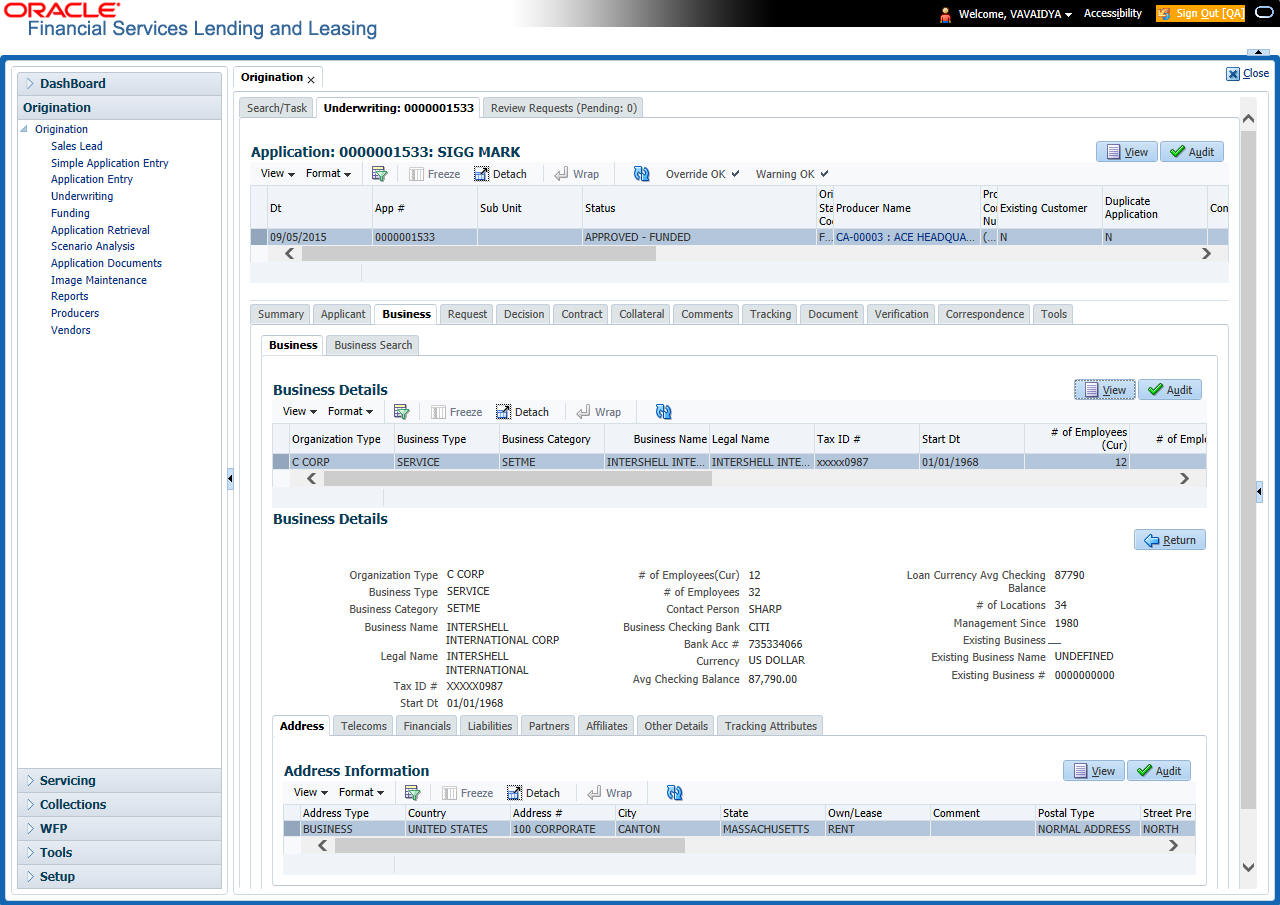Toggle the Warning OK checkmark
The width and height of the screenshot is (1280, 905).
click(825, 174)
